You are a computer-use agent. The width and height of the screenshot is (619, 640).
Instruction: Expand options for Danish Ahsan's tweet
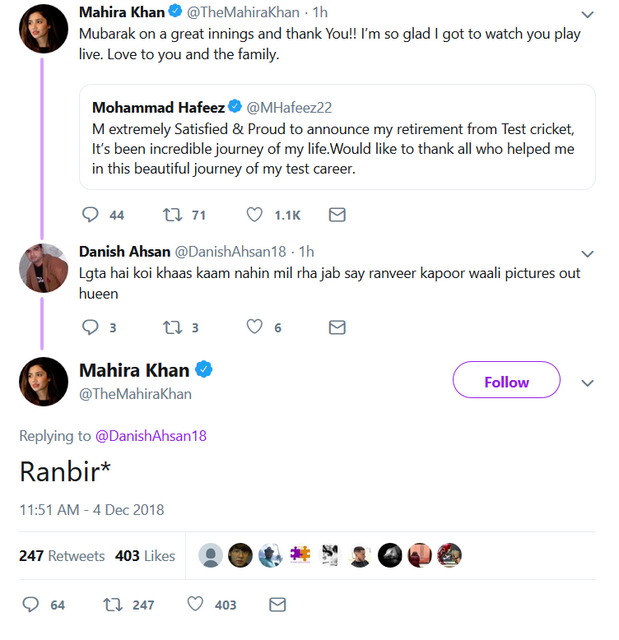(x=587, y=254)
